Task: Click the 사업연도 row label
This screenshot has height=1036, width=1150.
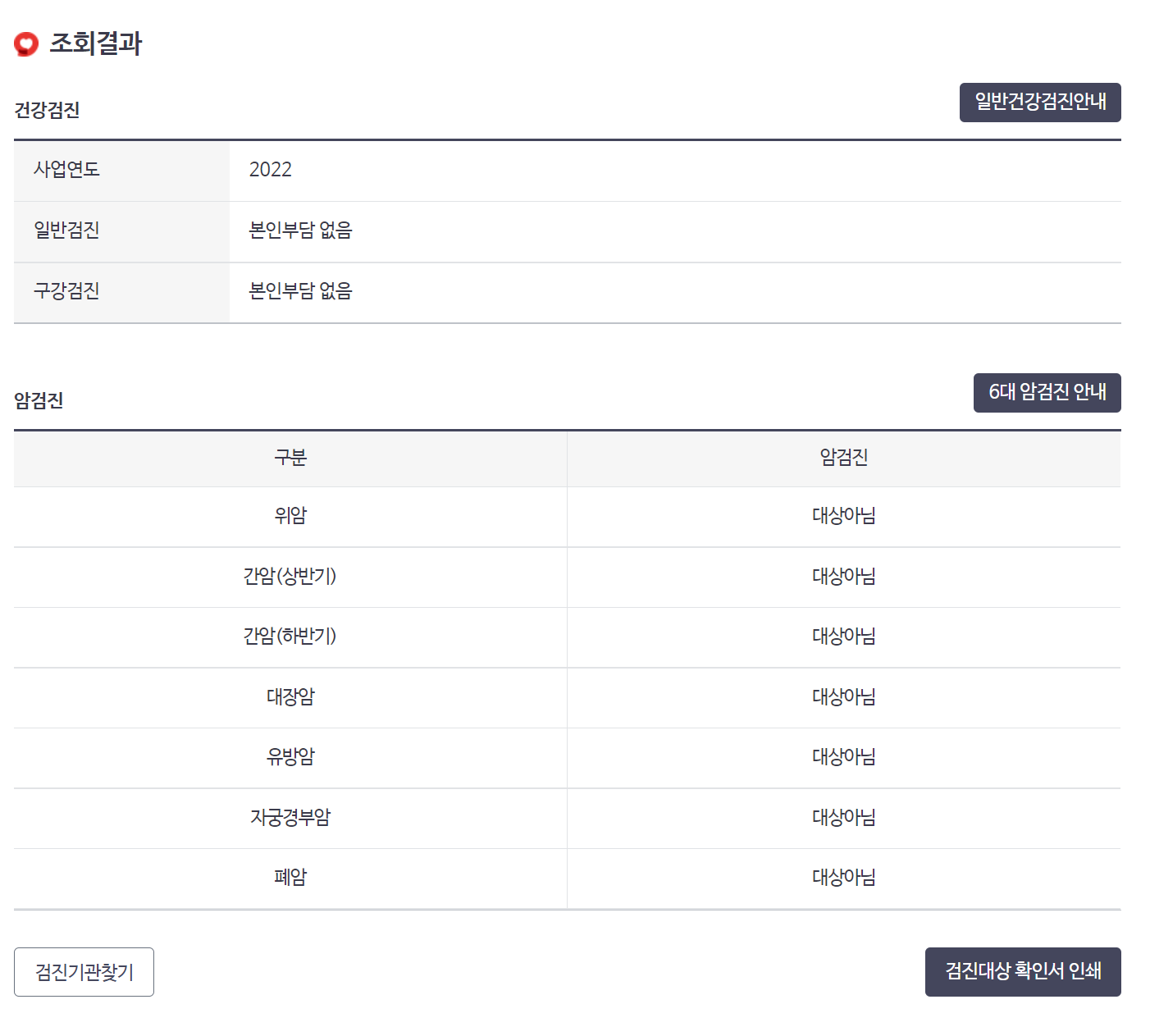Action: point(66,169)
